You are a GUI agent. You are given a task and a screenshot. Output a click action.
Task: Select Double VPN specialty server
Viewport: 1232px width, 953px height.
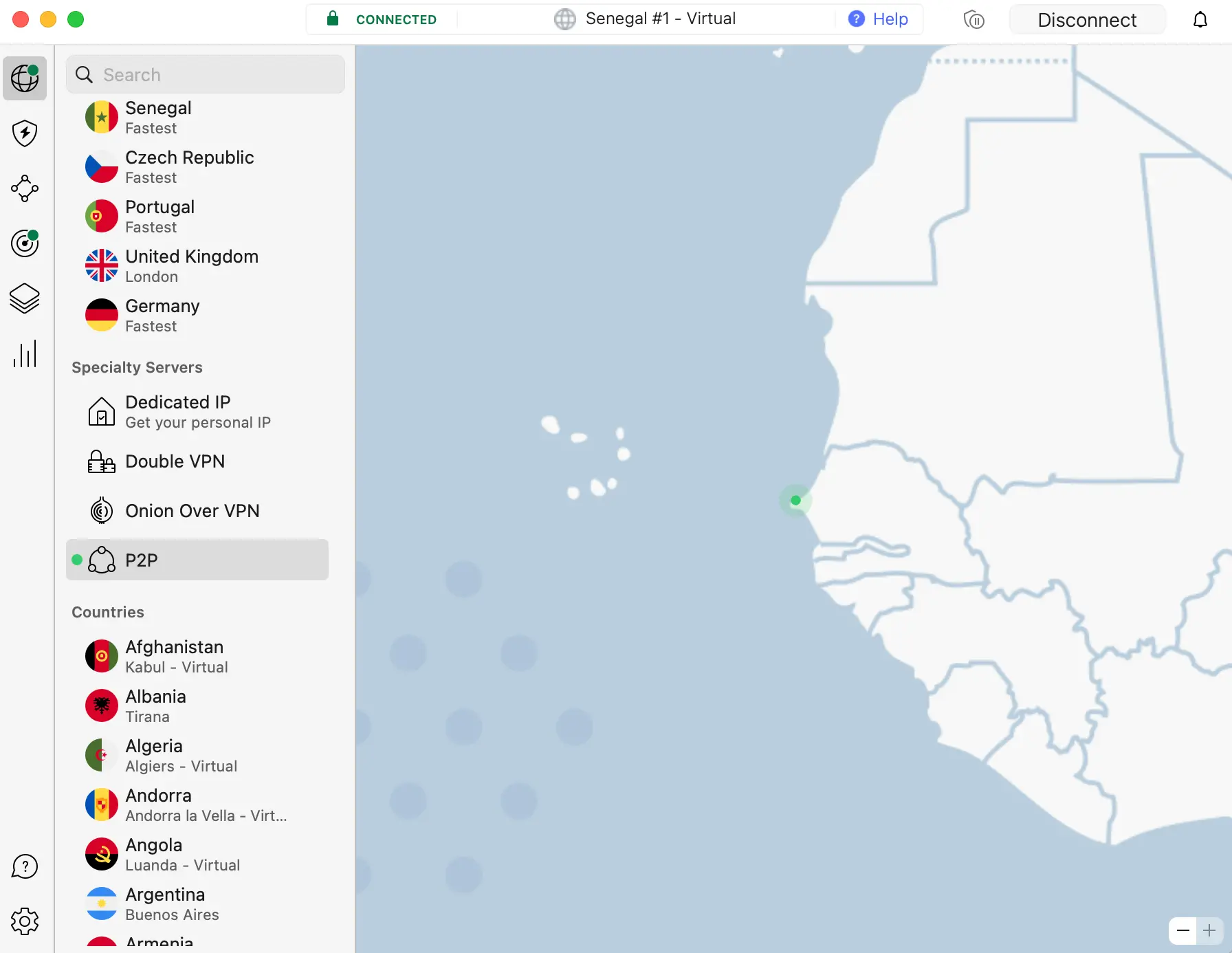pyautogui.click(x=175, y=461)
